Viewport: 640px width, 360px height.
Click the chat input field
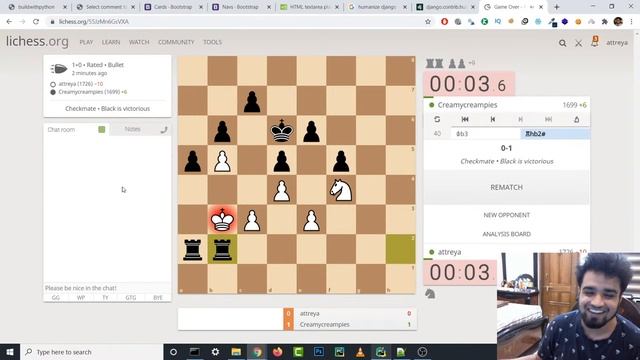(107, 288)
